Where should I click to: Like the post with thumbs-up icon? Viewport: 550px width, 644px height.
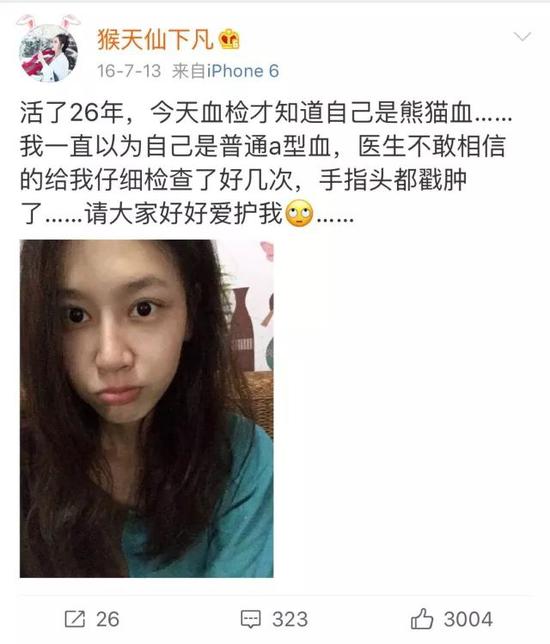point(422,619)
